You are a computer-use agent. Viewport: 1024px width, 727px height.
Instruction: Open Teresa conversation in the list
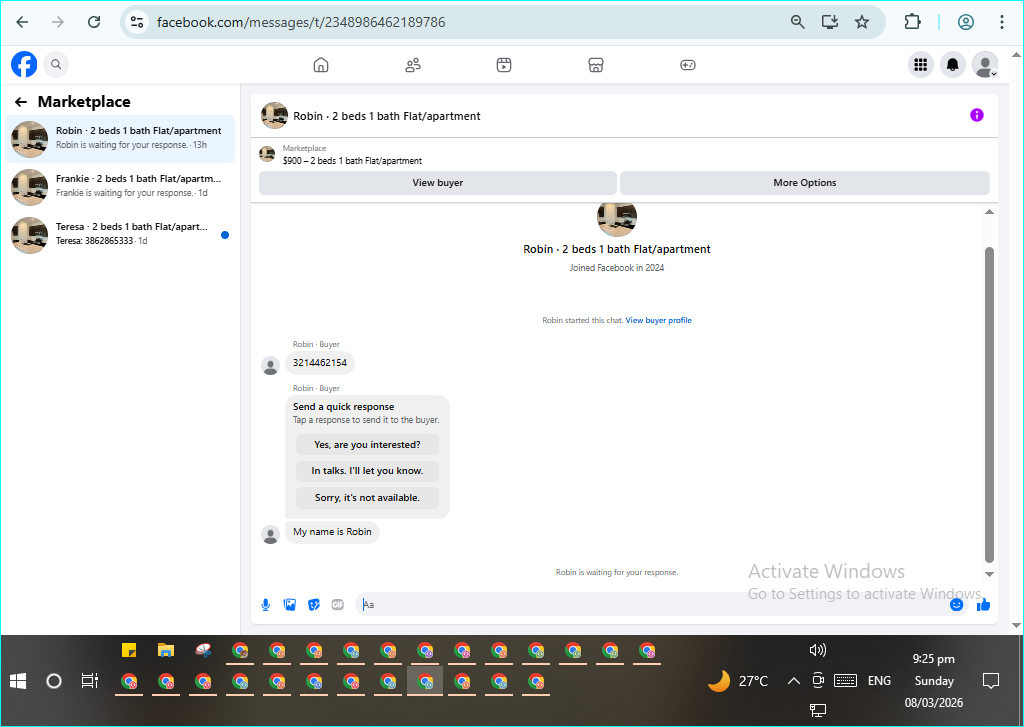coord(120,234)
